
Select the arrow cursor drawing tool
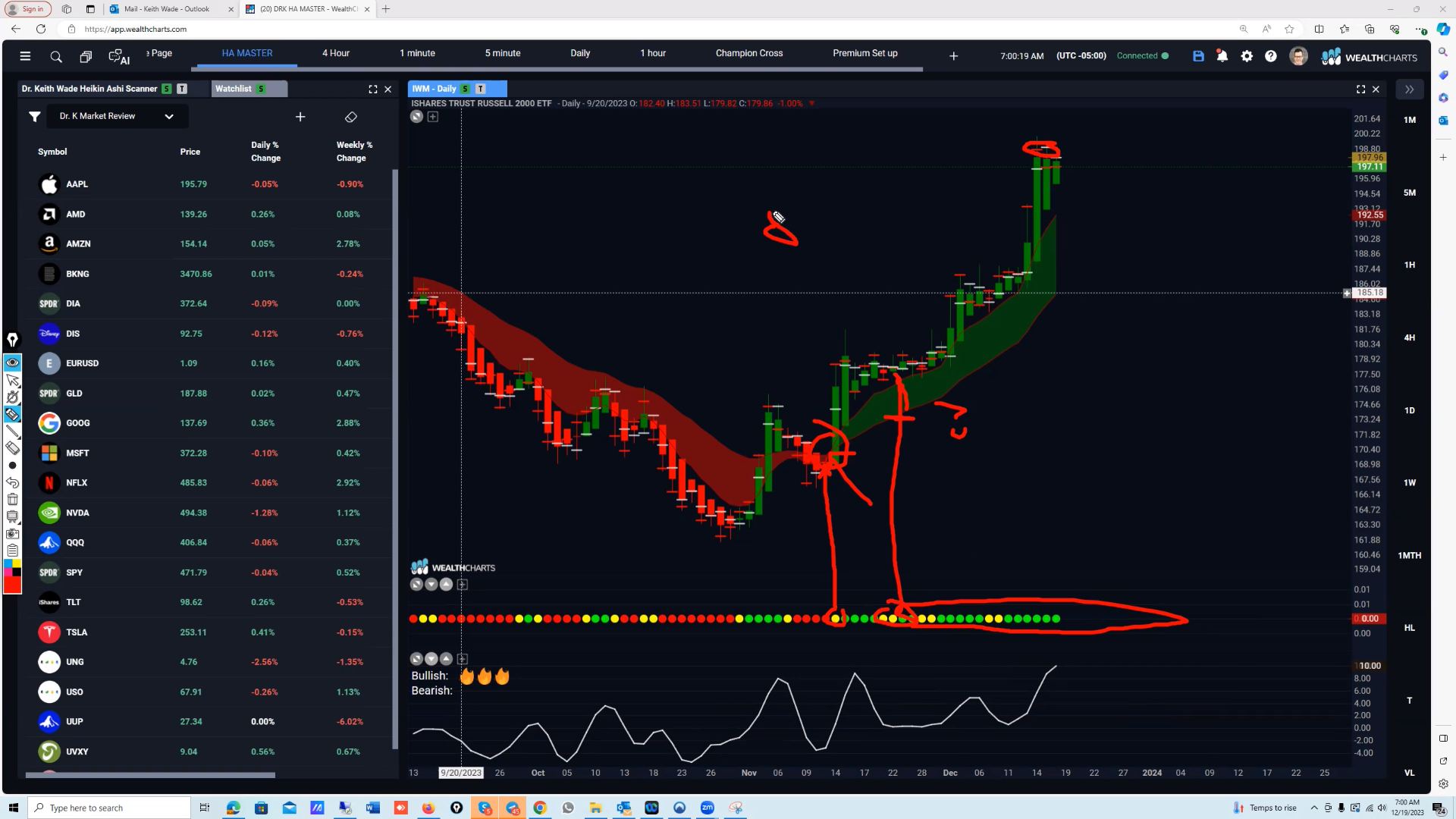(x=12, y=380)
